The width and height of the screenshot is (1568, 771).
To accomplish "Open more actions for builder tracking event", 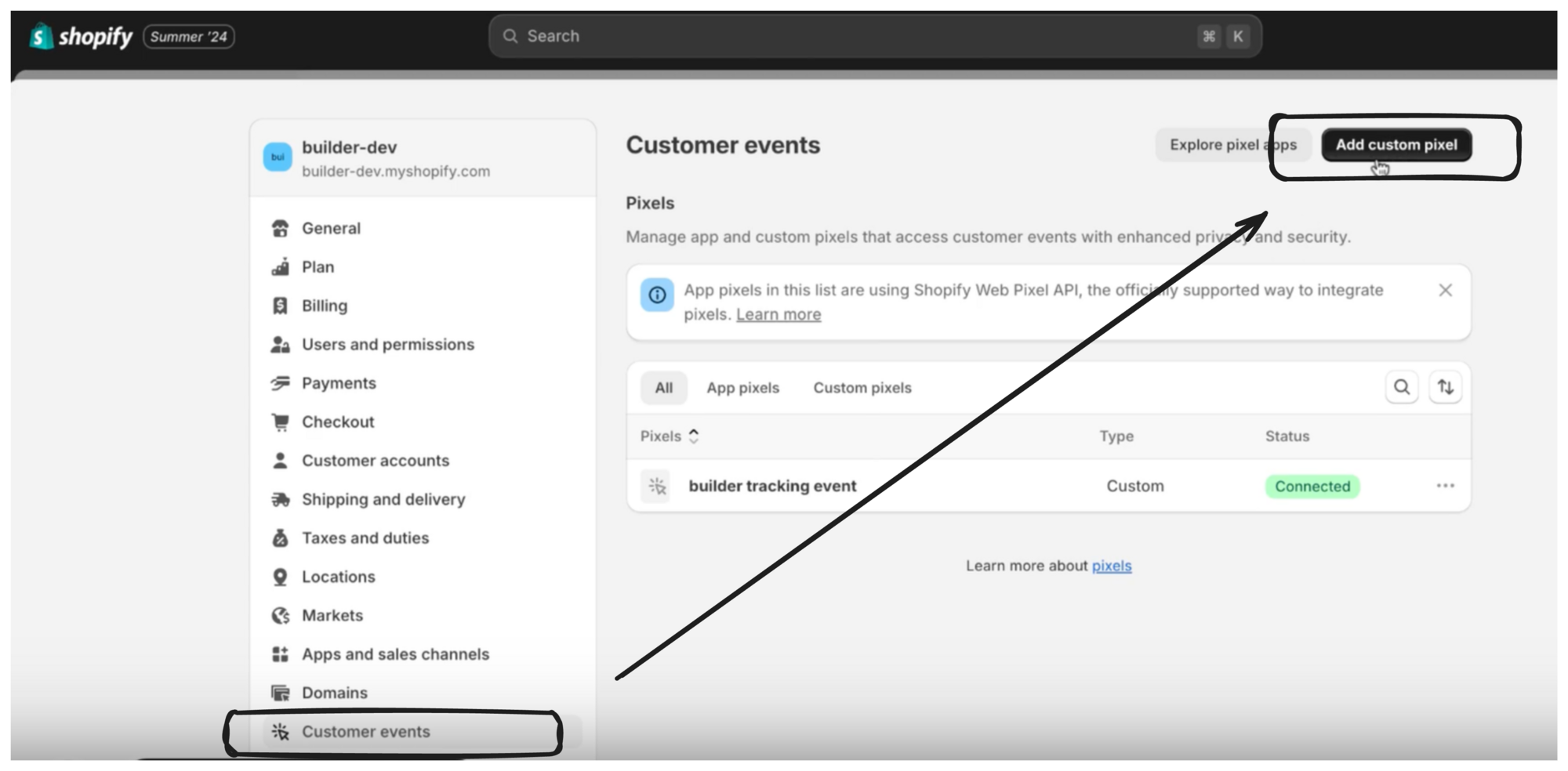I will (1445, 486).
